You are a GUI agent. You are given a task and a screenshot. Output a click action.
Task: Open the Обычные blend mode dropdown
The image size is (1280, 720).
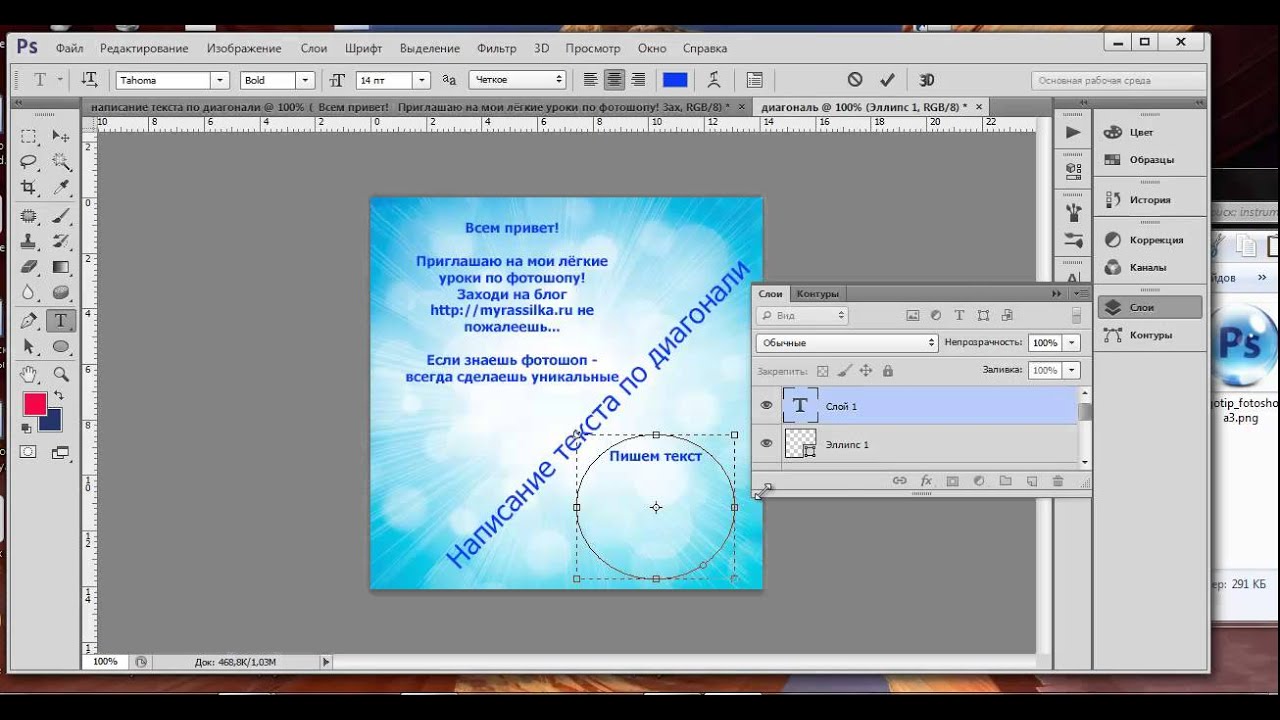846,342
